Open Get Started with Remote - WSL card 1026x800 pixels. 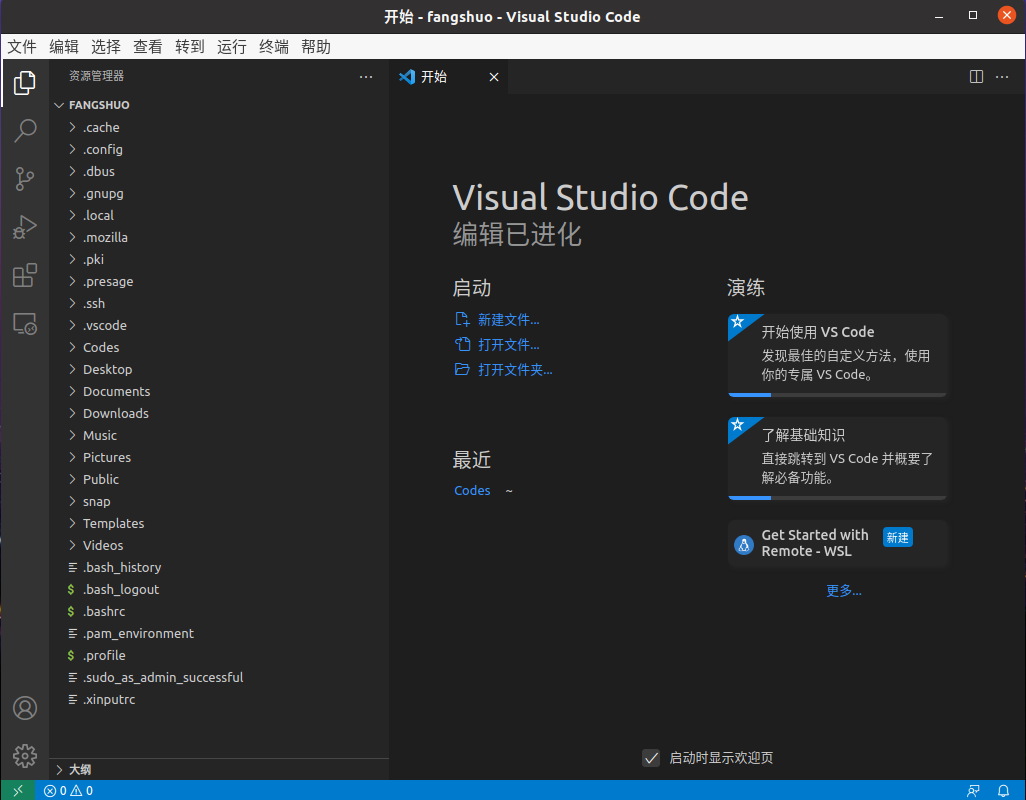(x=838, y=544)
